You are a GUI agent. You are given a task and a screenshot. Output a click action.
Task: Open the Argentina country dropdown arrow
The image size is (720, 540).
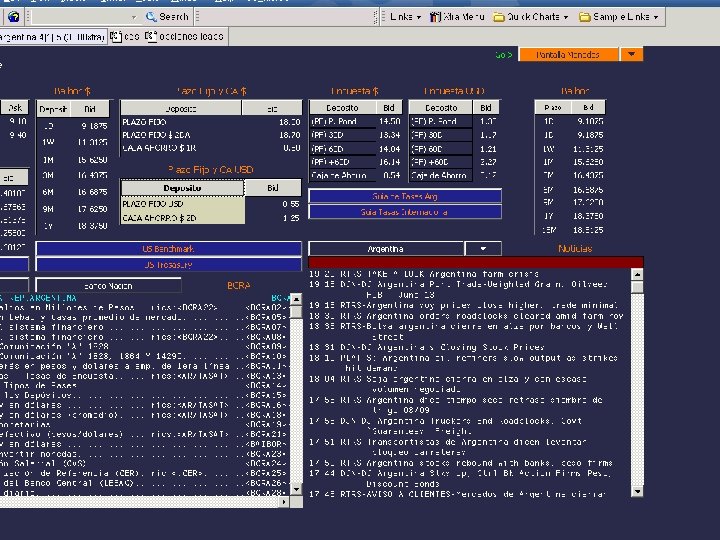[x=483, y=248]
